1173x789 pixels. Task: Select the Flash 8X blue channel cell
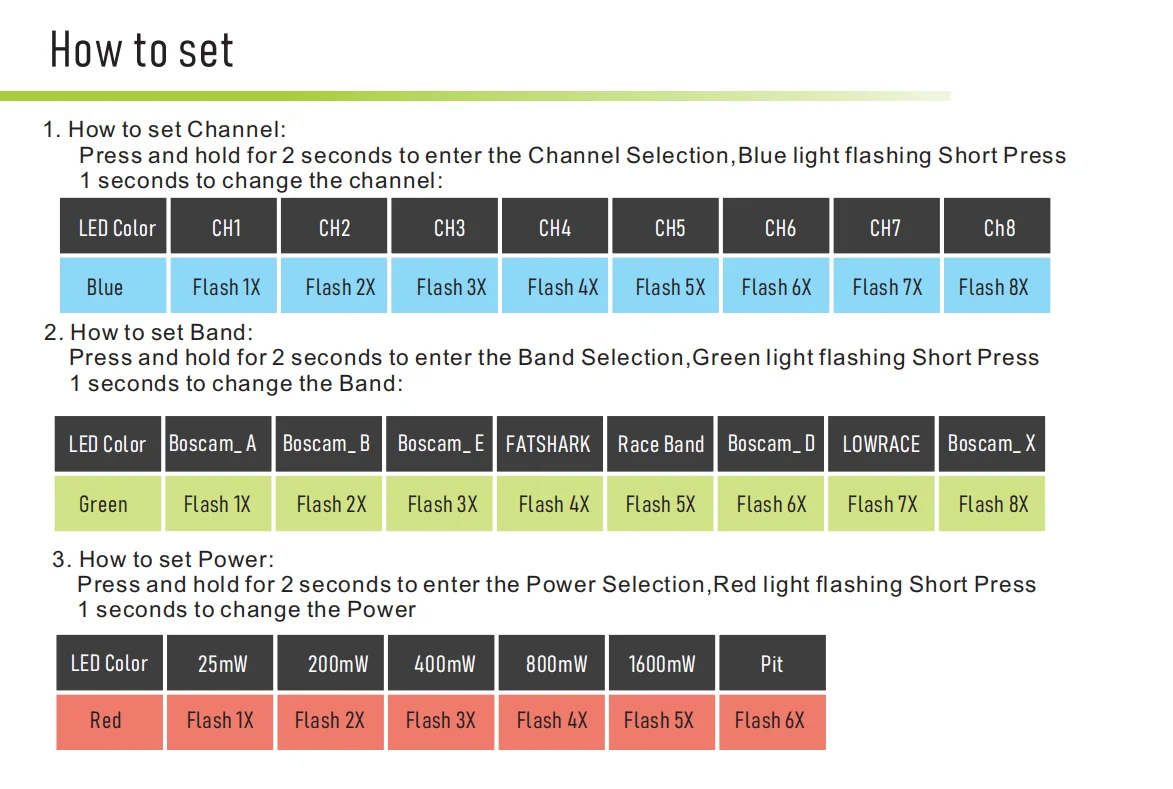[996, 286]
